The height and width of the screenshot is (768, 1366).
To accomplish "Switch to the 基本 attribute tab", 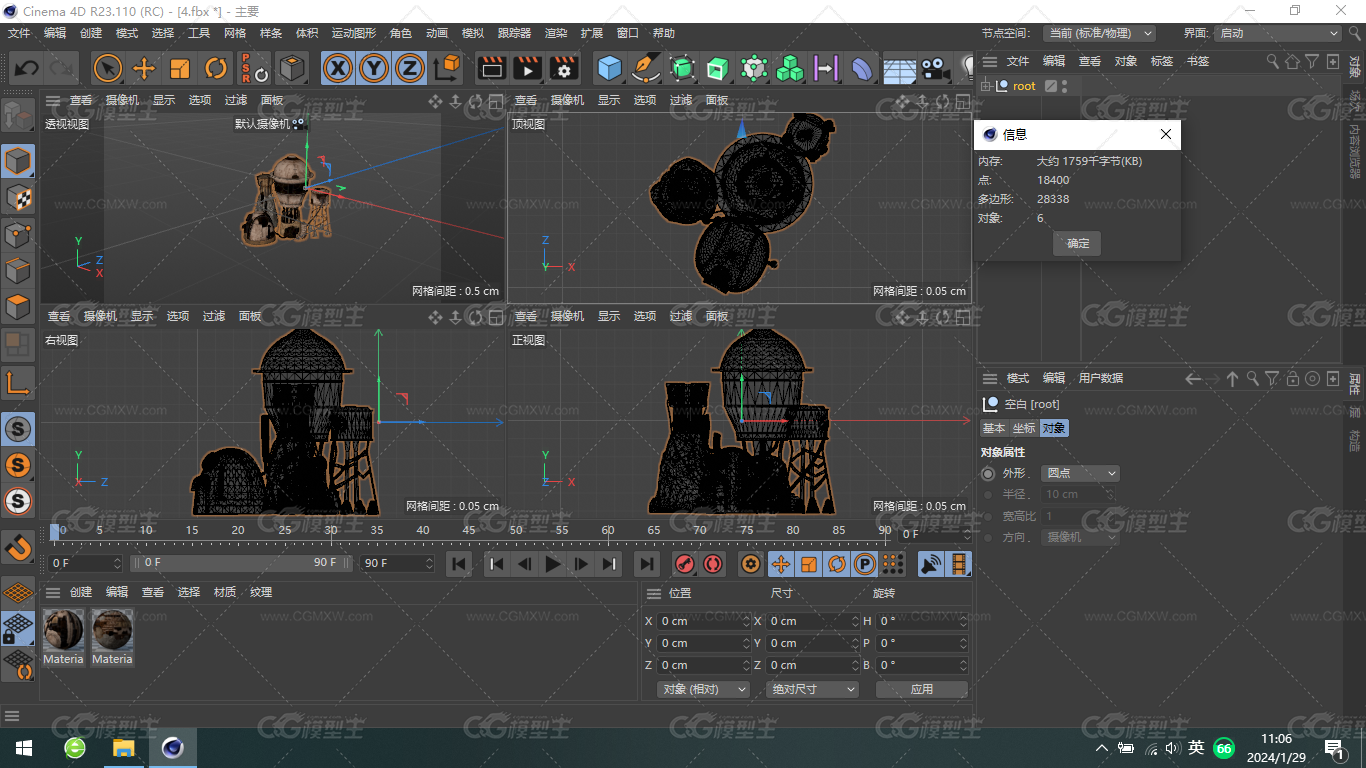I will tap(994, 428).
